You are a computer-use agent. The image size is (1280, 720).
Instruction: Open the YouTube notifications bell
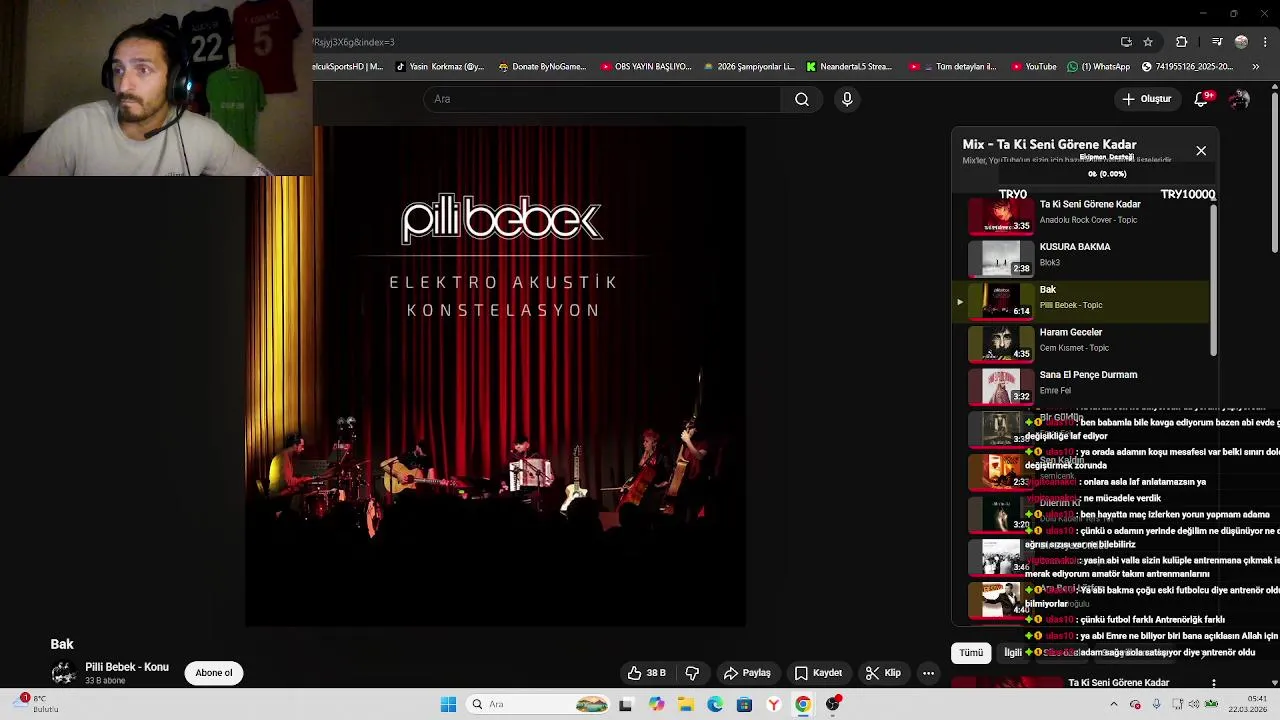point(1202,99)
